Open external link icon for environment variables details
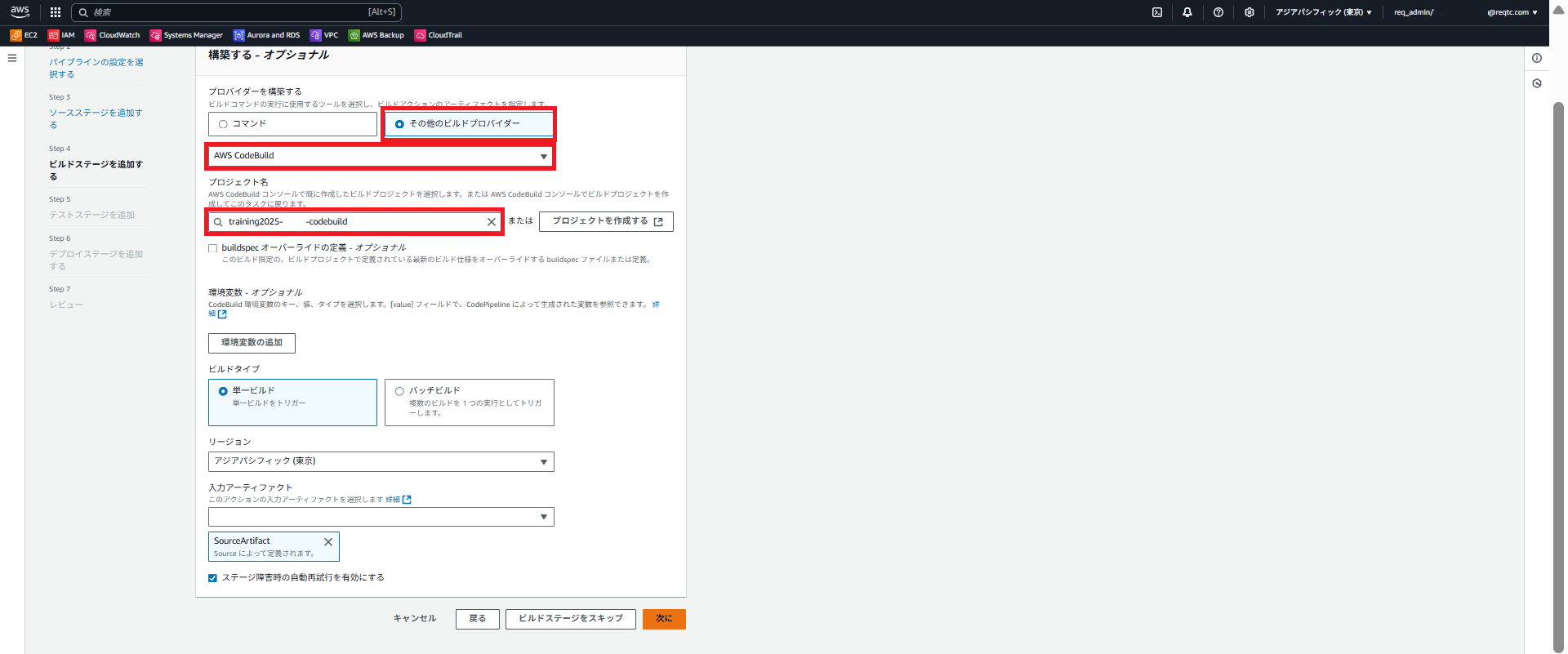1568x654 pixels. [222, 314]
